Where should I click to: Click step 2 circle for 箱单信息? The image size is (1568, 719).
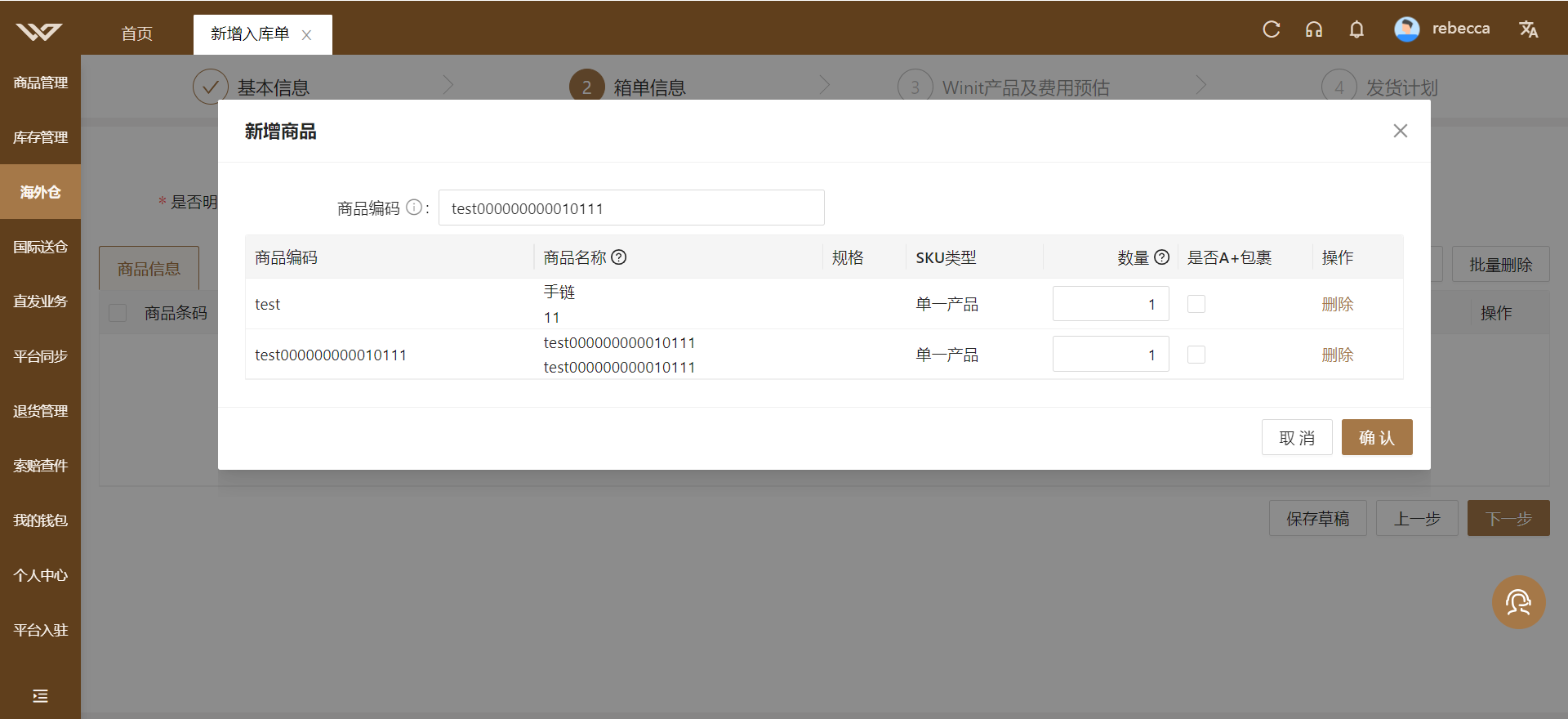click(586, 87)
